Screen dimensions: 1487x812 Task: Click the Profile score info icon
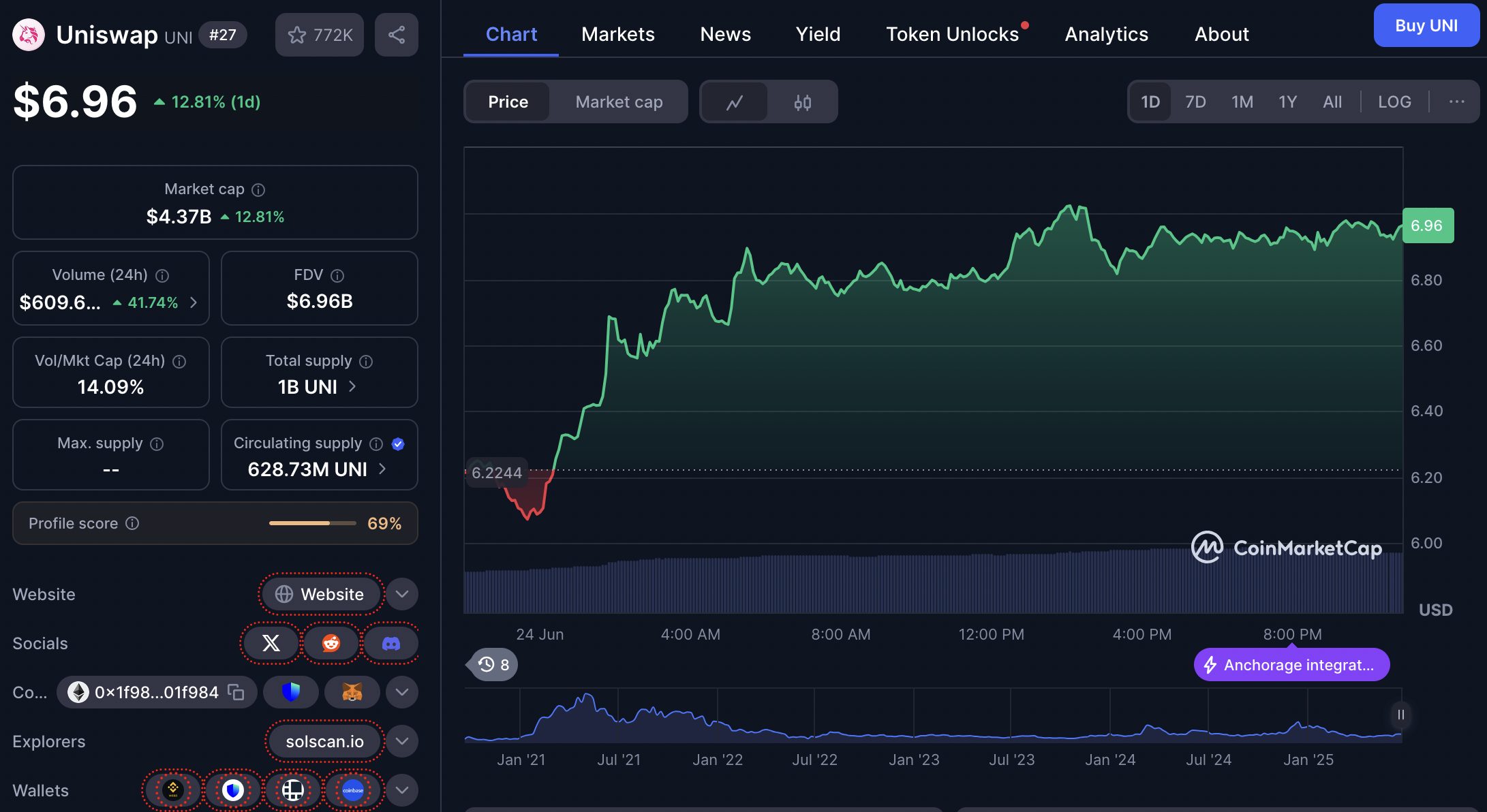132,523
